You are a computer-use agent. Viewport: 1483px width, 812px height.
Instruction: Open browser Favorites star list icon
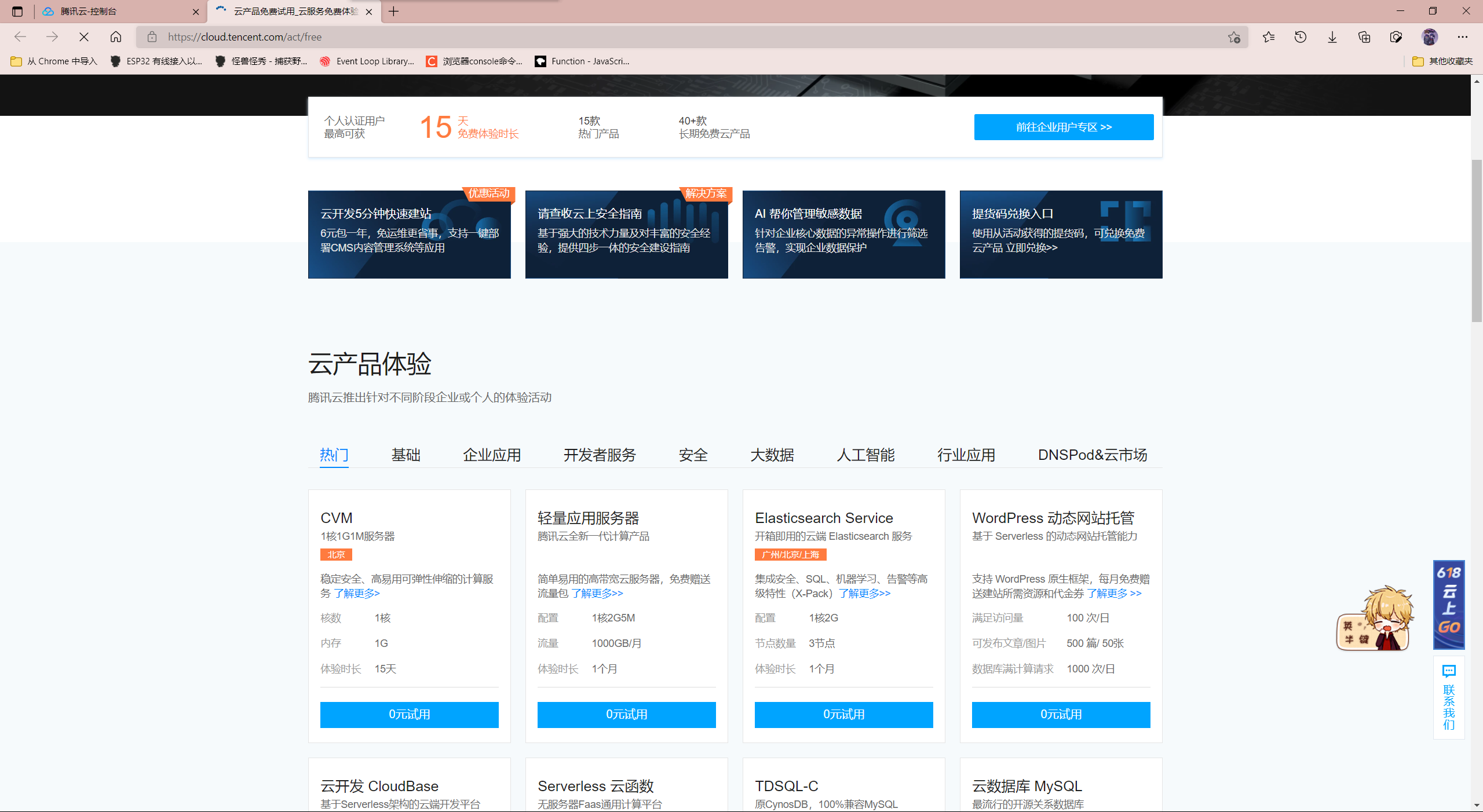1269,37
